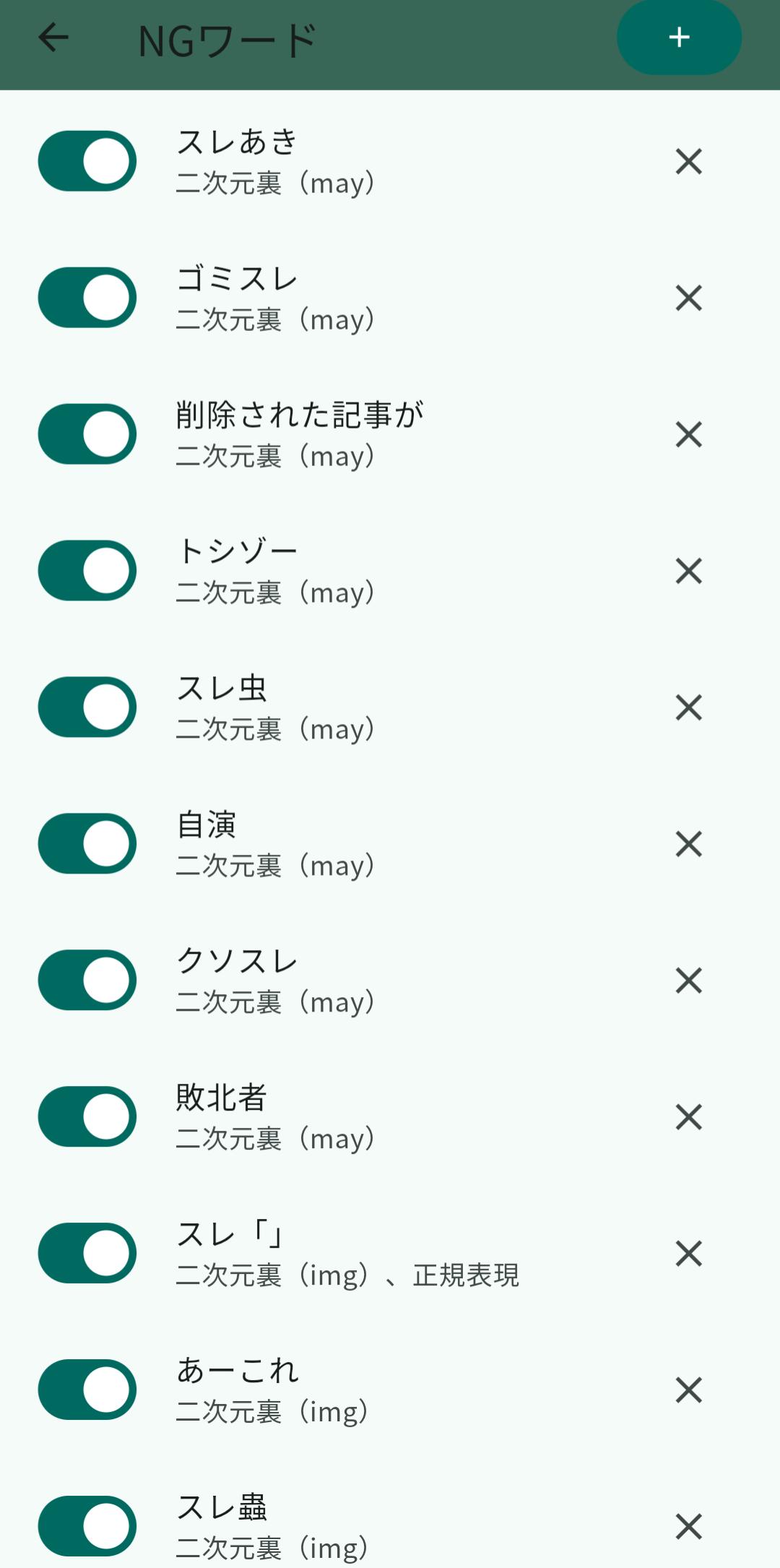This screenshot has height=1568, width=780.
Task: Add a new NG word with plus button
Action: click(x=679, y=38)
